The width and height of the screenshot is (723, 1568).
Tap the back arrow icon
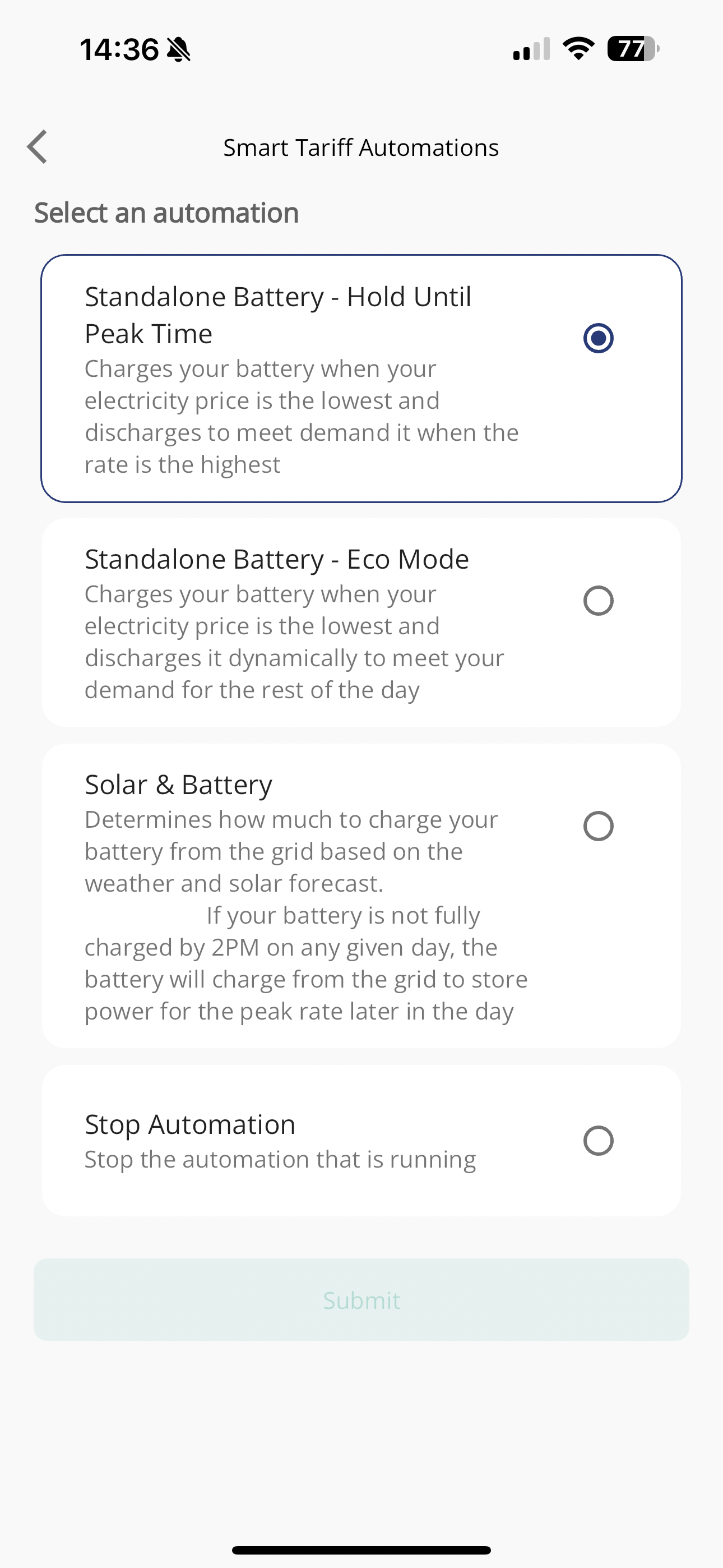click(x=37, y=147)
